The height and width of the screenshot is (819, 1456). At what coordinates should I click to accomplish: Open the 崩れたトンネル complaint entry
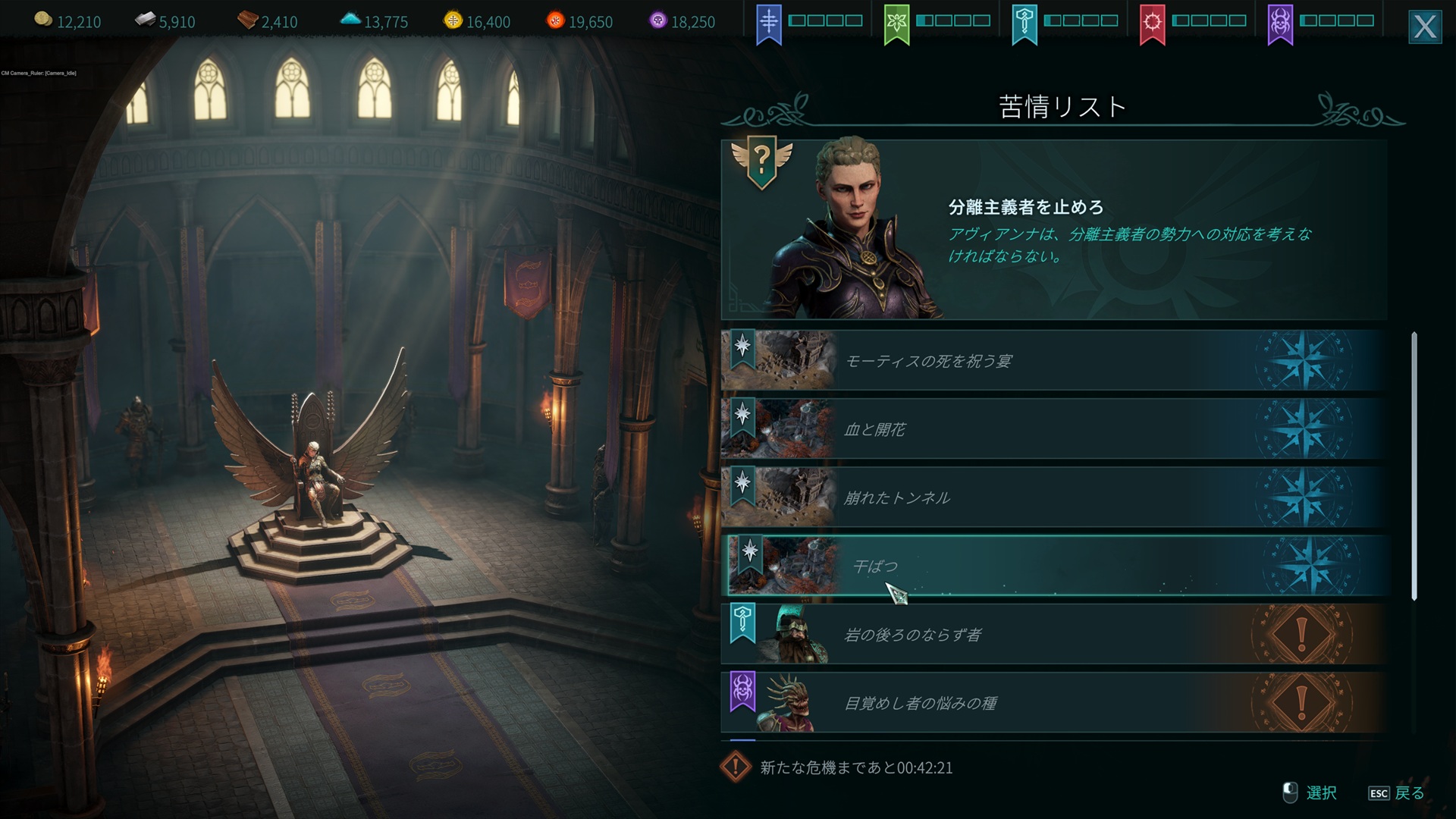click(x=1054, y=497)
